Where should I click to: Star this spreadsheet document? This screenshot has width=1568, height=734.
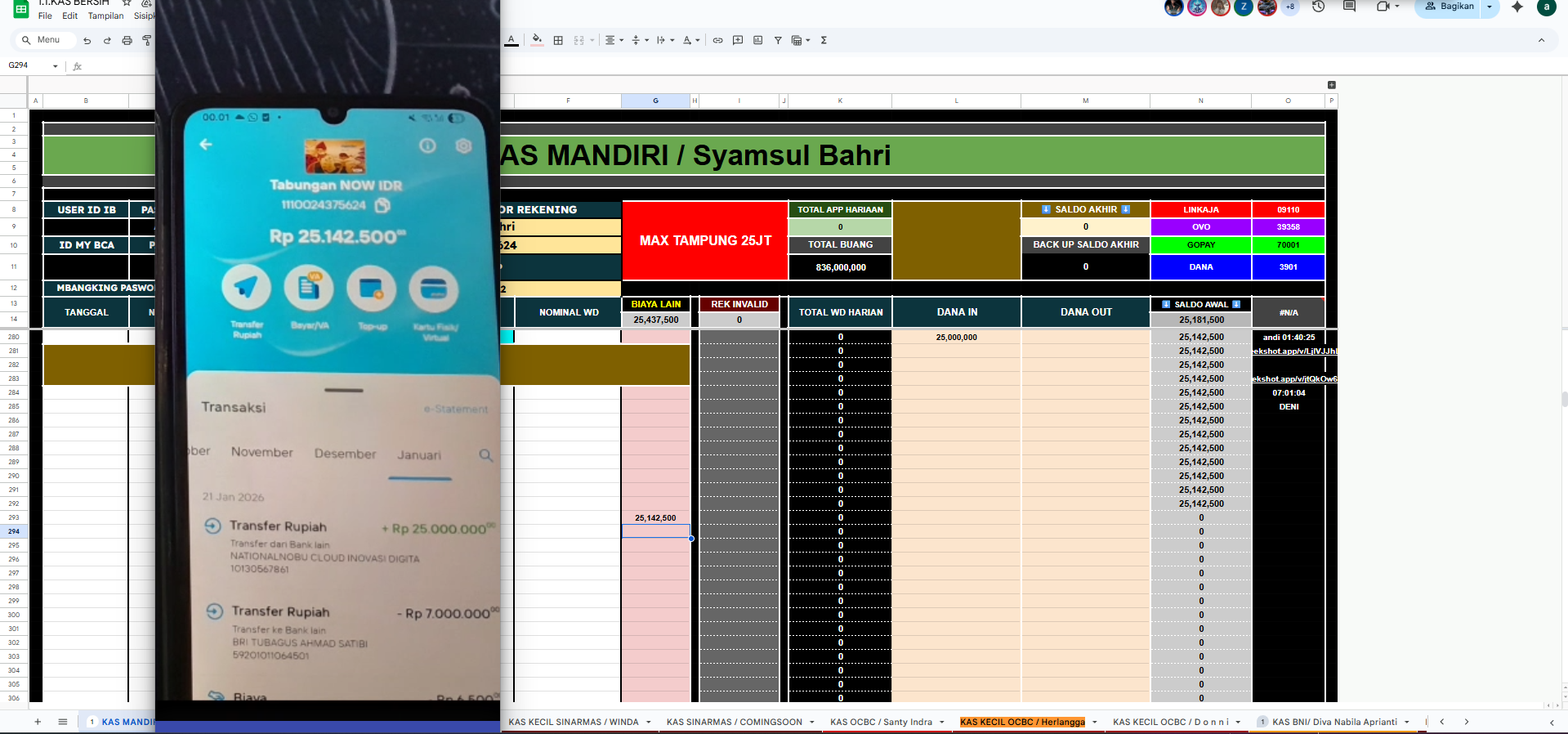point(127,3)
